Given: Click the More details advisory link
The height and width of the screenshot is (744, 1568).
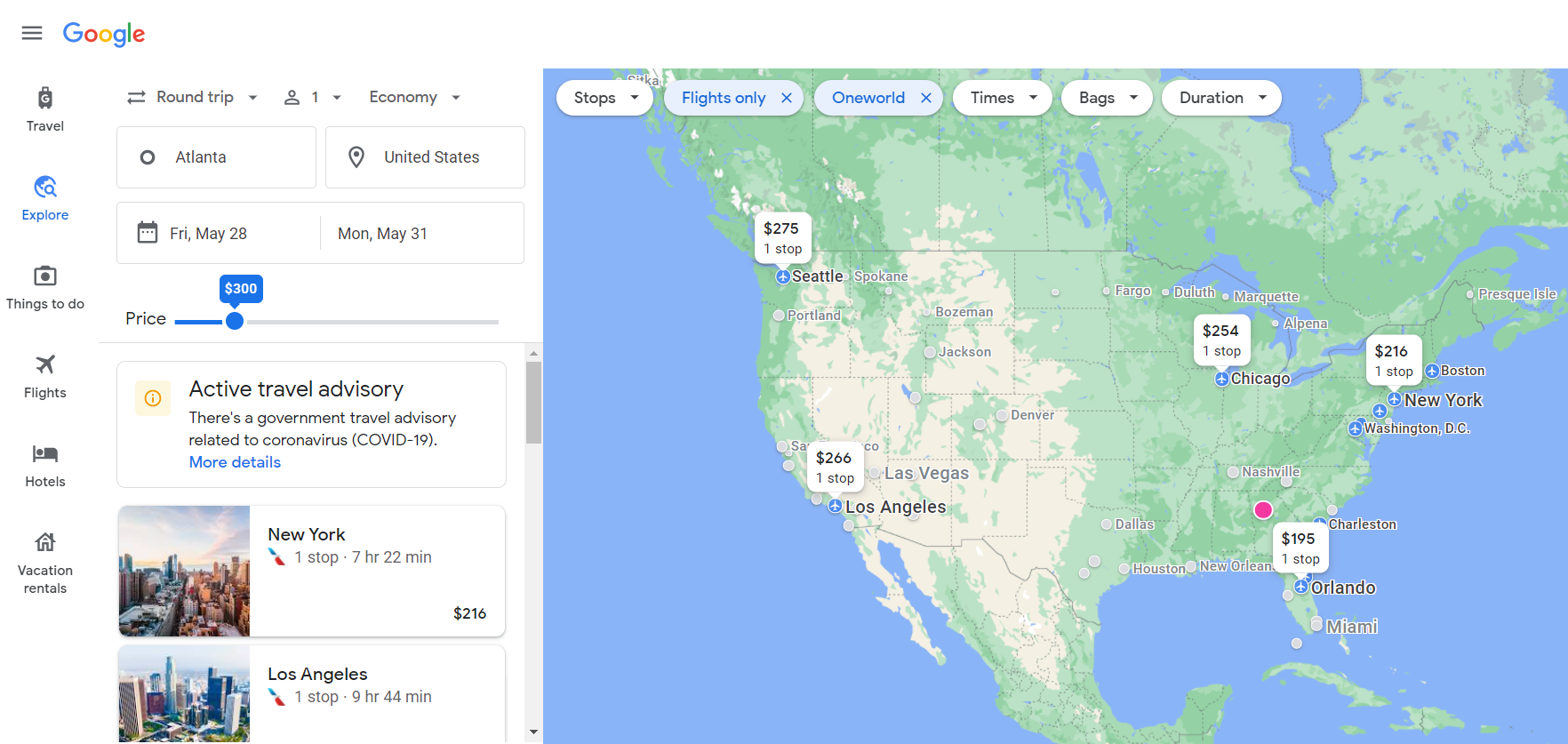Looking at the screenshot, I should click(235, 462).
